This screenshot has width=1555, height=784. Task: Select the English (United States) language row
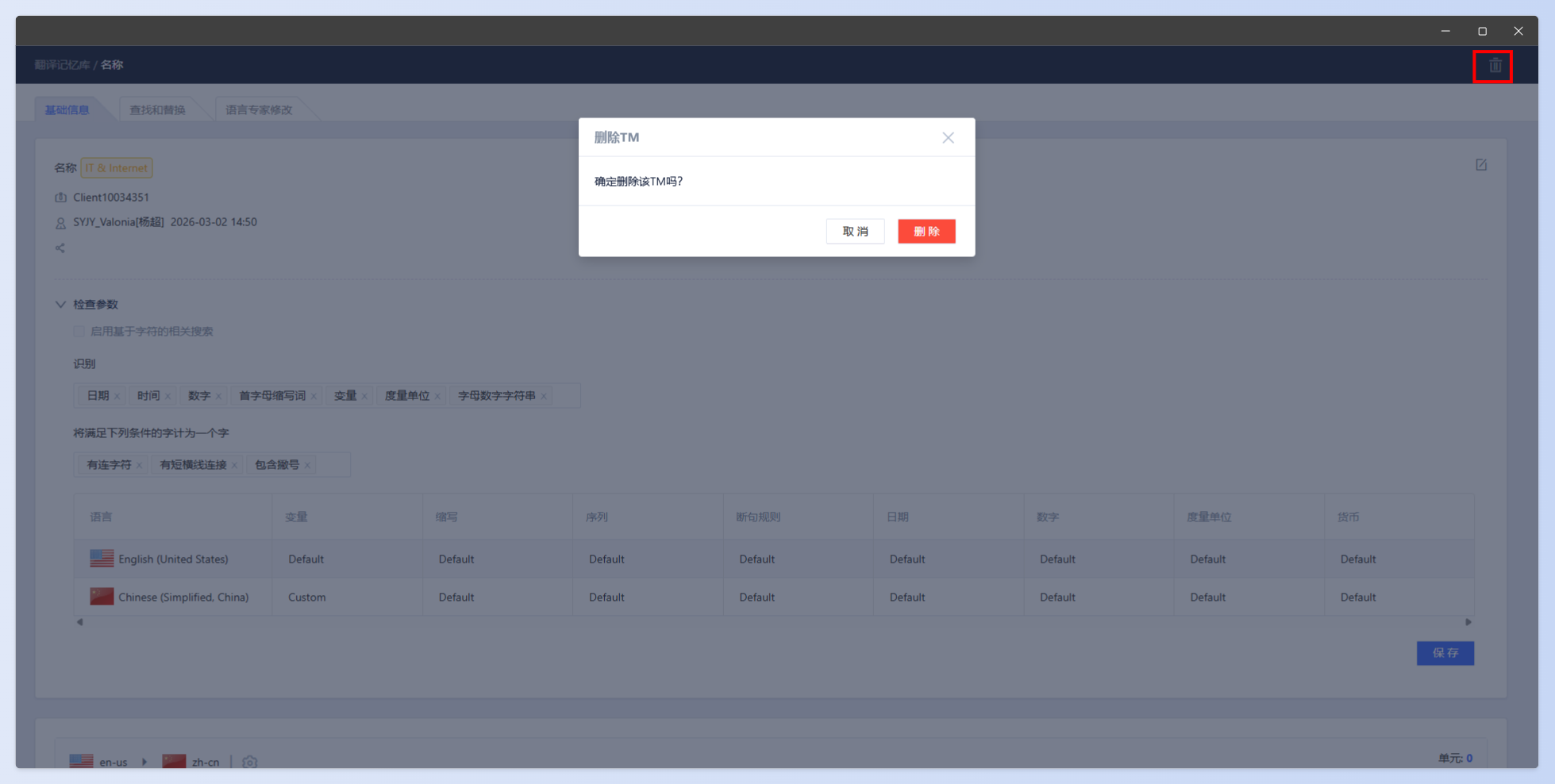[774, 559]
